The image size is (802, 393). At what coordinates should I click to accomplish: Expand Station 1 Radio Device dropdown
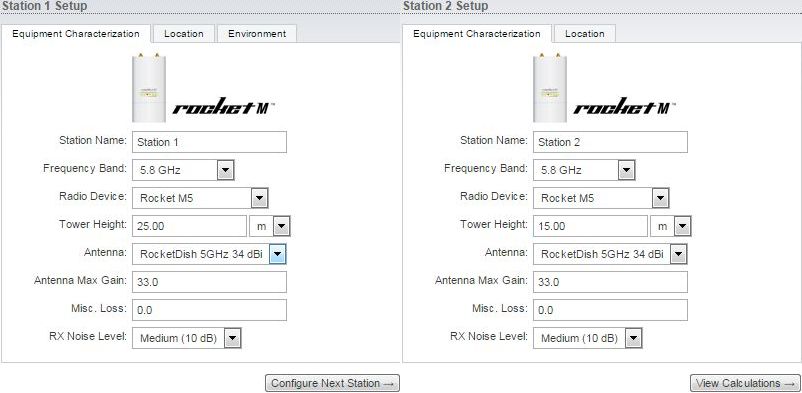point(200,198)
